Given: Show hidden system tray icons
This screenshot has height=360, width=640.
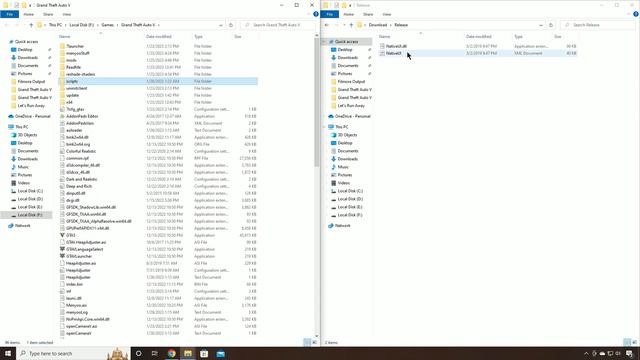Looking at the screenshot, I should click(586, 353).
